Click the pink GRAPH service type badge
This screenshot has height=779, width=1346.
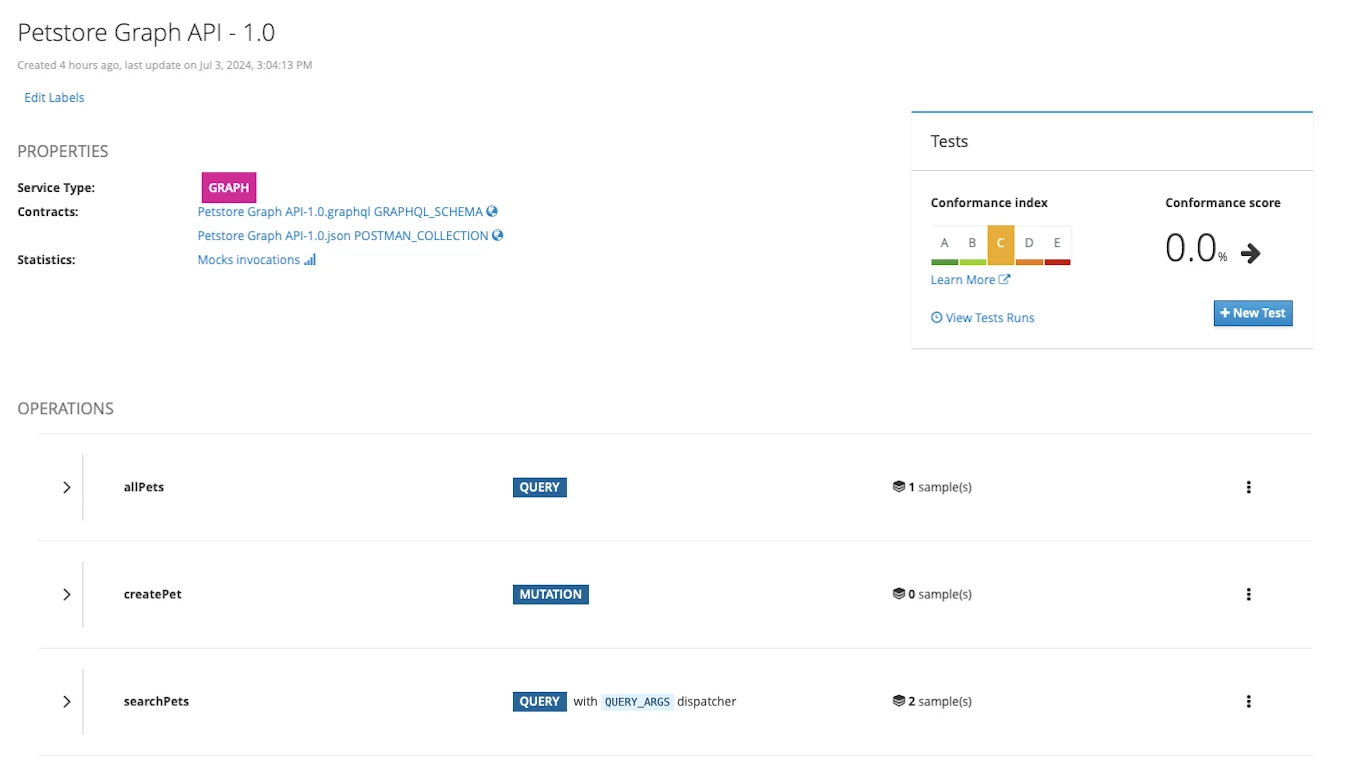coord(228,188)
